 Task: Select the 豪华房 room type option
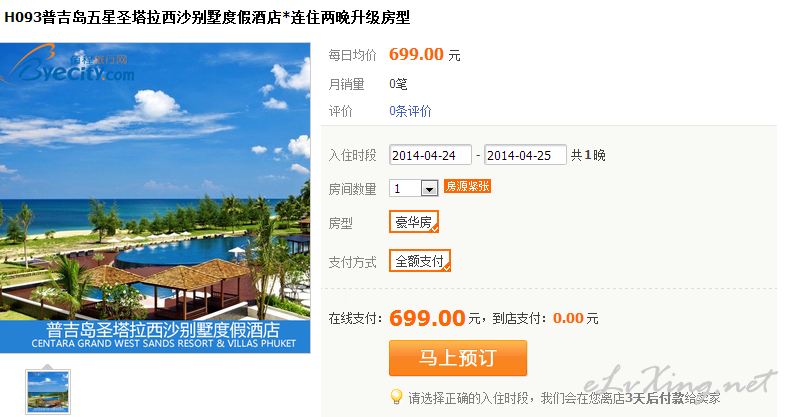coord(414,222)
